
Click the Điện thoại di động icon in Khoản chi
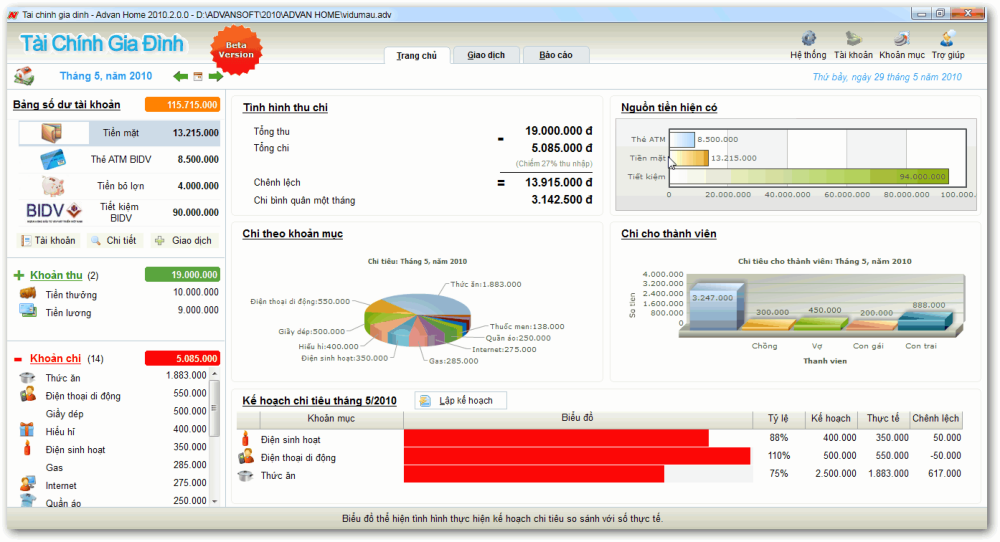pyautogui.click(x=27, y=395)
